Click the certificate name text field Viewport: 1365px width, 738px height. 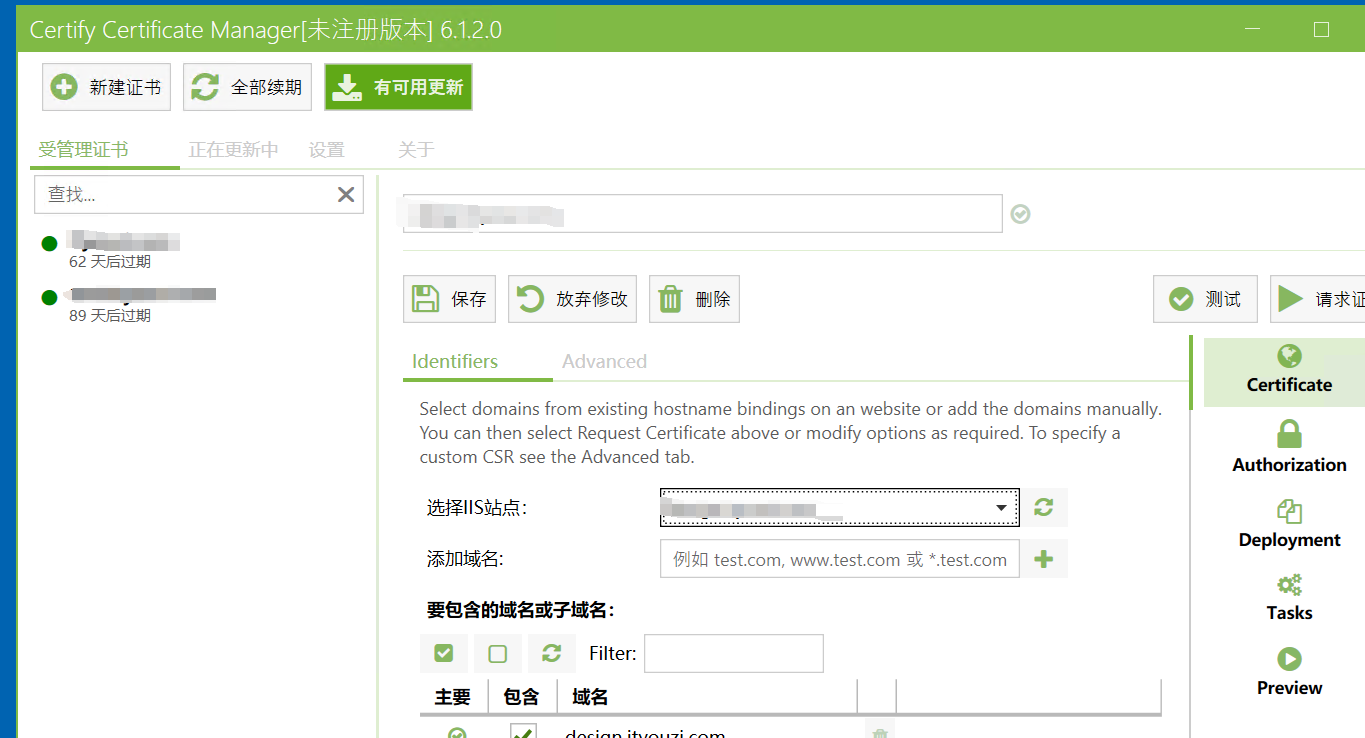(702, 214)
